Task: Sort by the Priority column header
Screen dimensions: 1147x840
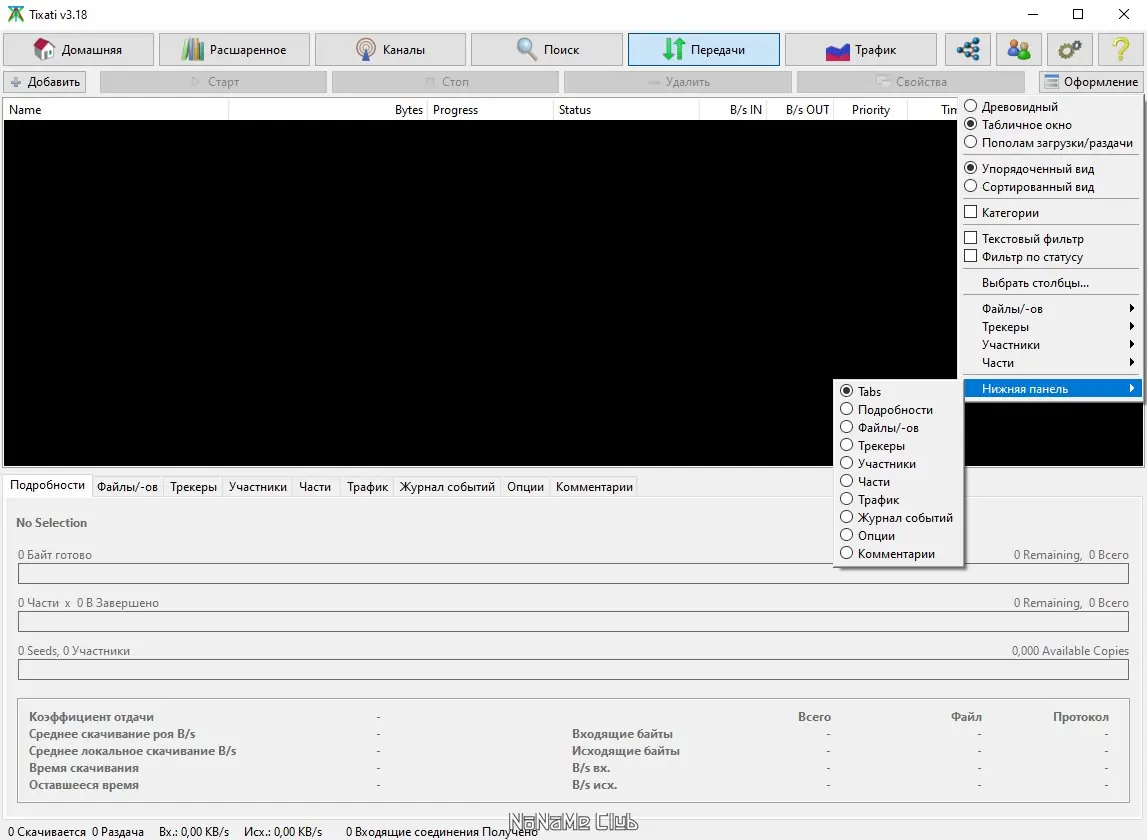Action: [x=870, y=110]
